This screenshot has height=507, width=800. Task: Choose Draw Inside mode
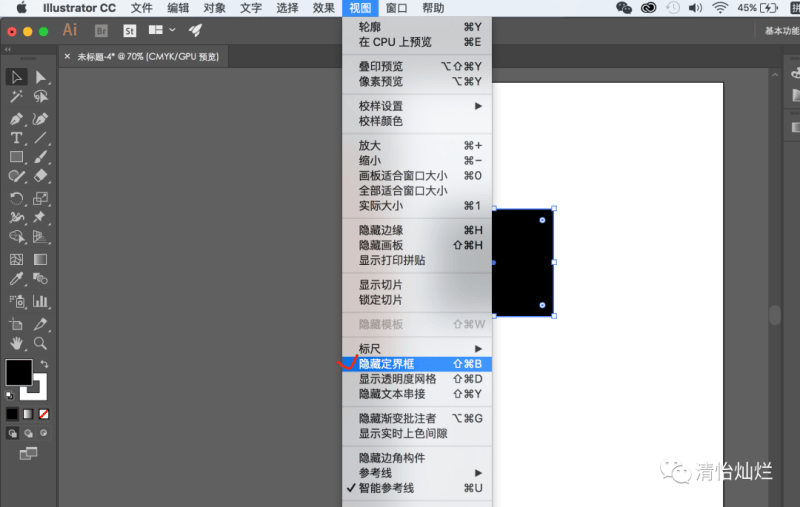click(44, 433)
